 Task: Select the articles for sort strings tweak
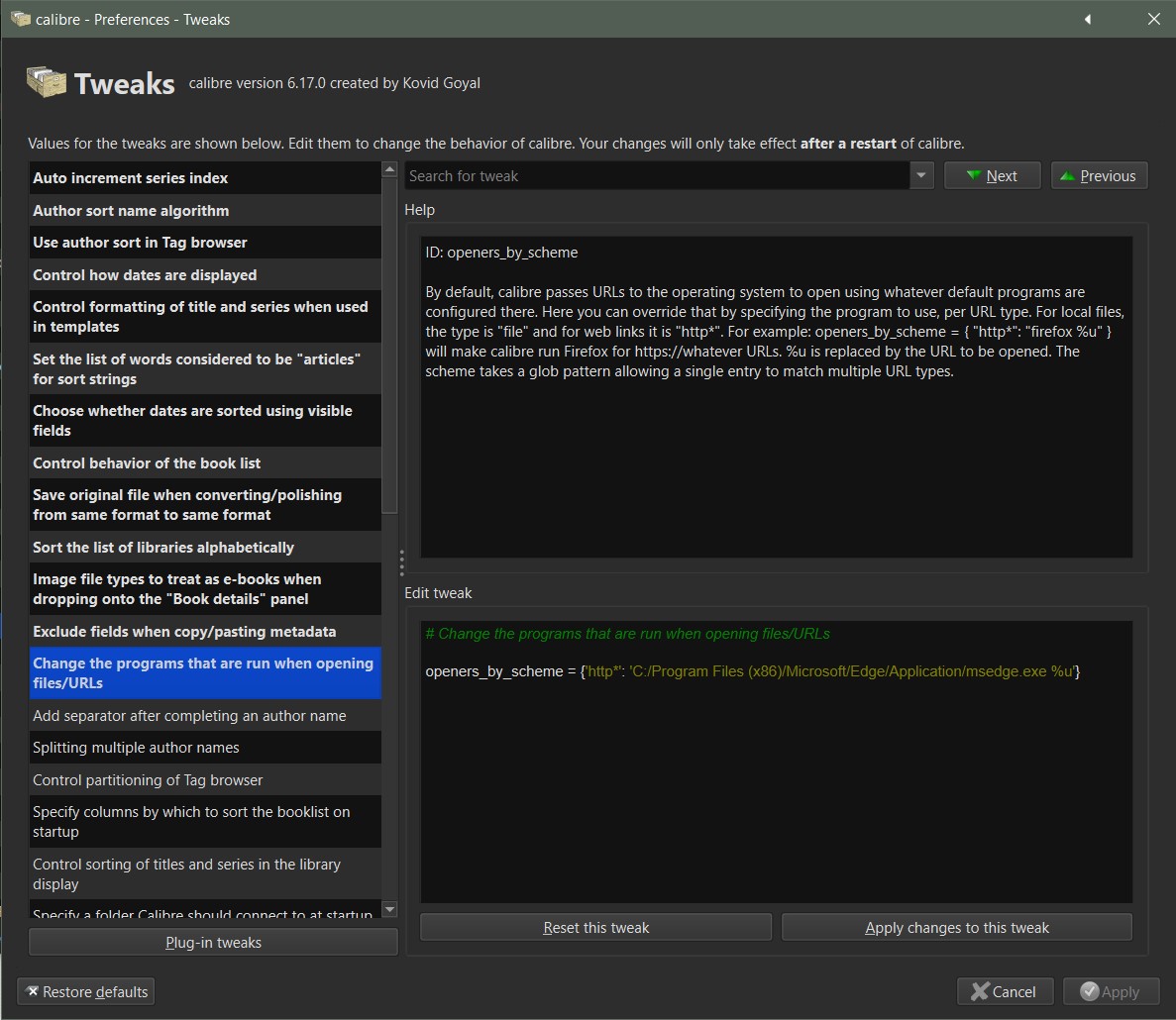tap(205, 368)
